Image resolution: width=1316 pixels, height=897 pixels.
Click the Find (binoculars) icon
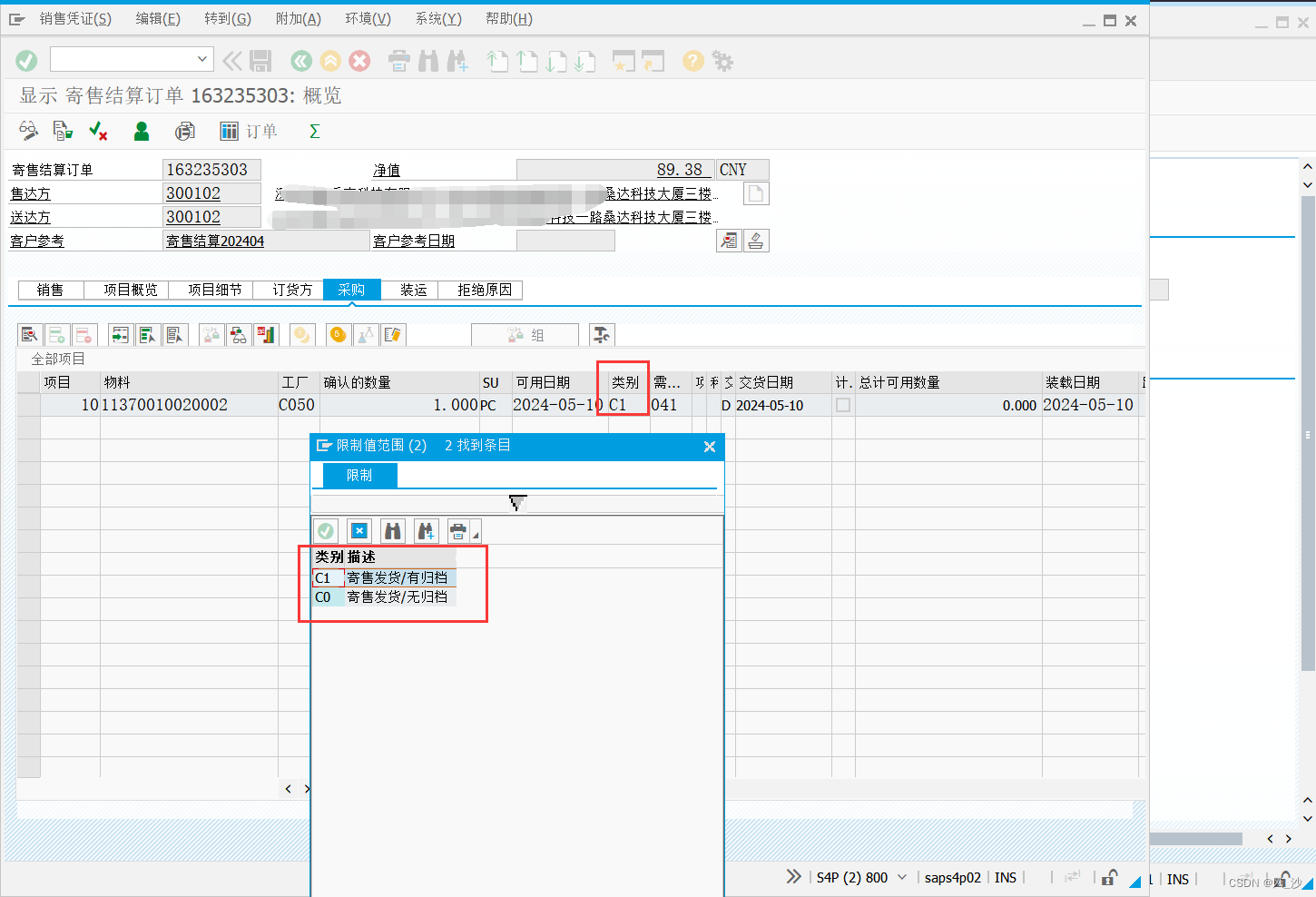click(427, 61)
